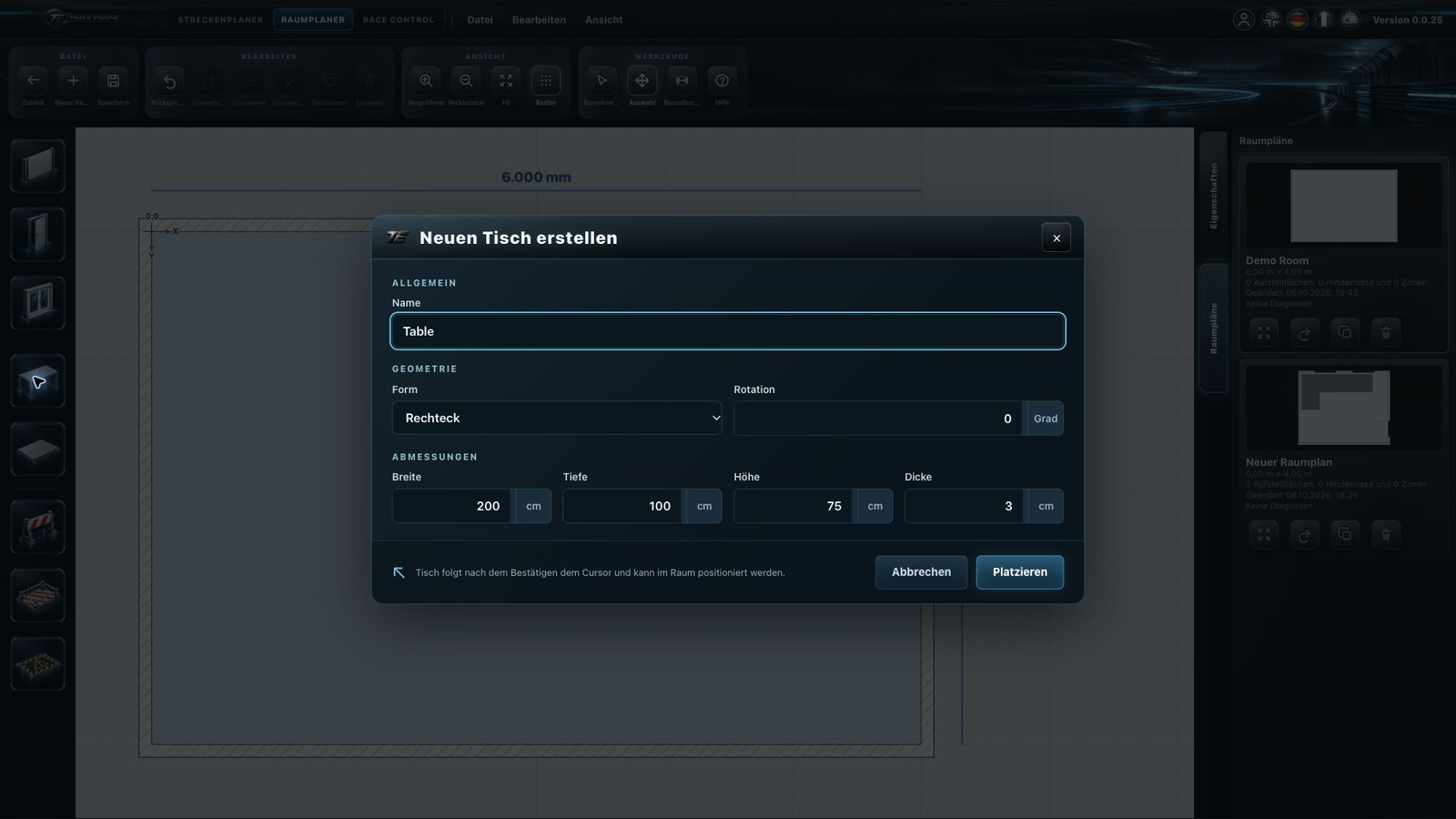Open the user account icon

(x=1243, y=19)
